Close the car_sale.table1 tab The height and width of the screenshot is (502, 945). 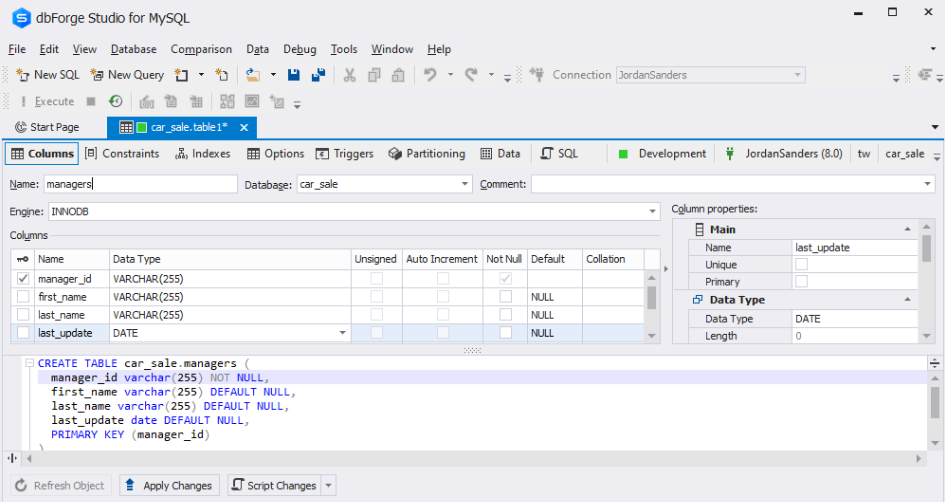tap(244, 127)
